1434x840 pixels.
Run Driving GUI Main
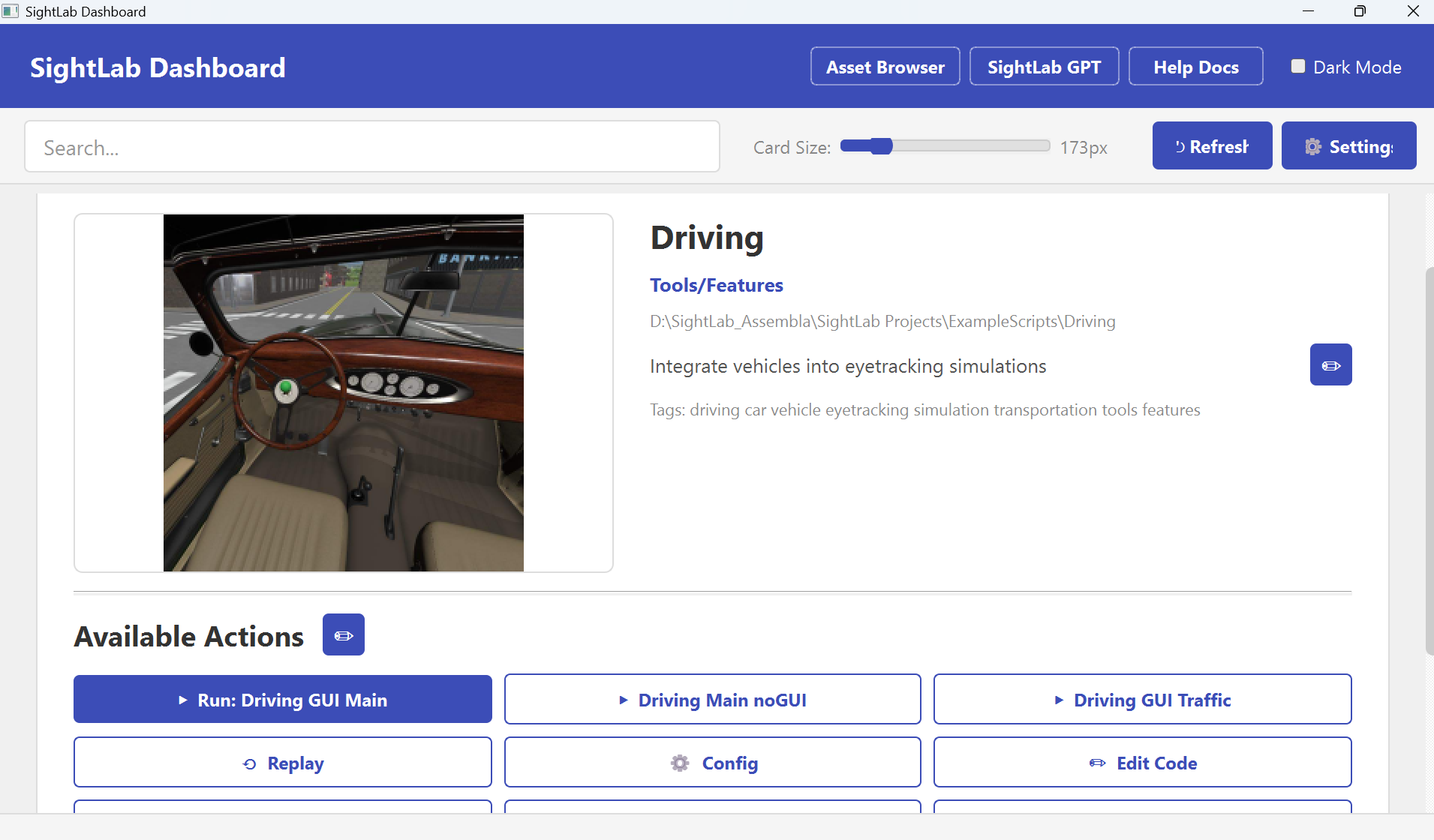pos(283,700)
